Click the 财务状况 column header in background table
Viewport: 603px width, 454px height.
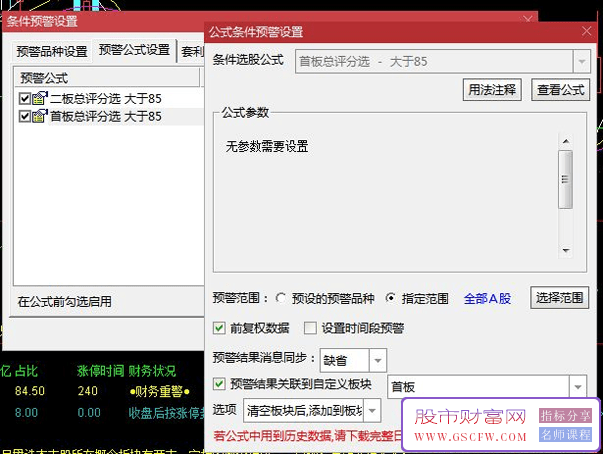point(152,371)
